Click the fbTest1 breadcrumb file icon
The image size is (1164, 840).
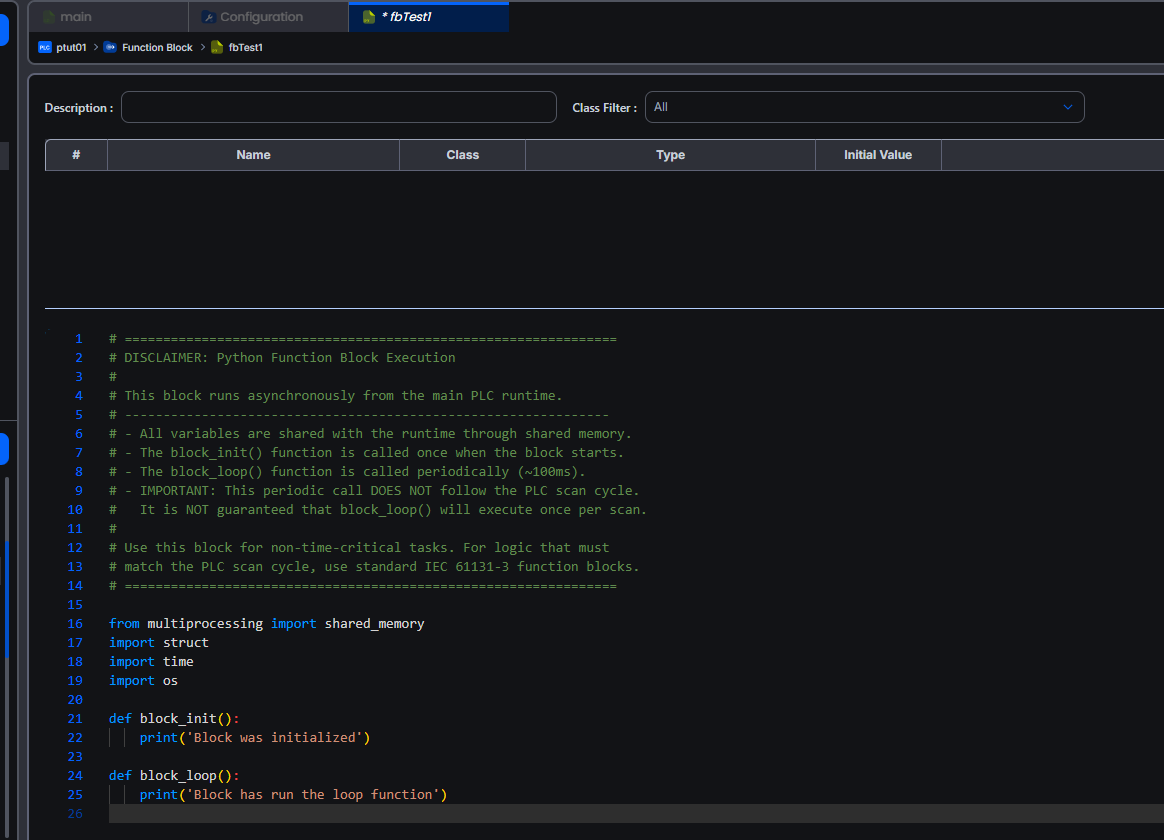click(217, 47)
